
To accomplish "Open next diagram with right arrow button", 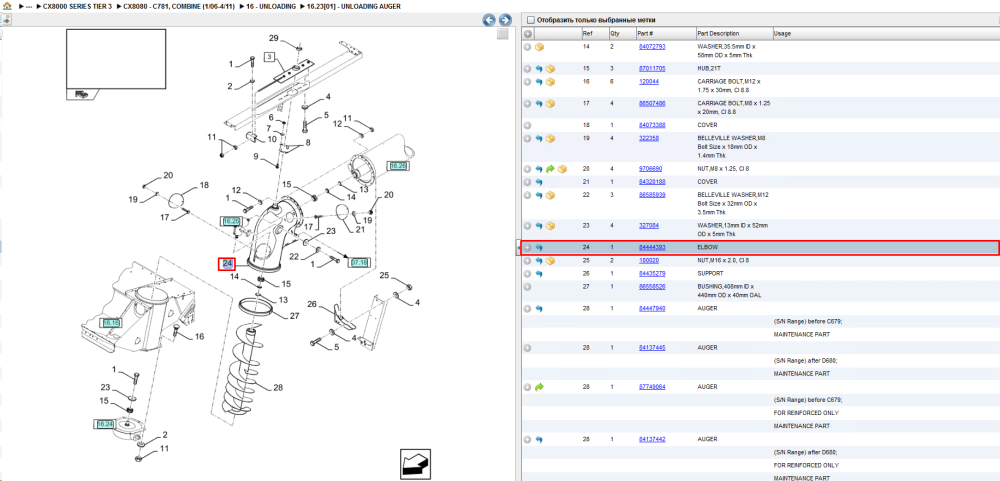I will click(x=504, y=20).
